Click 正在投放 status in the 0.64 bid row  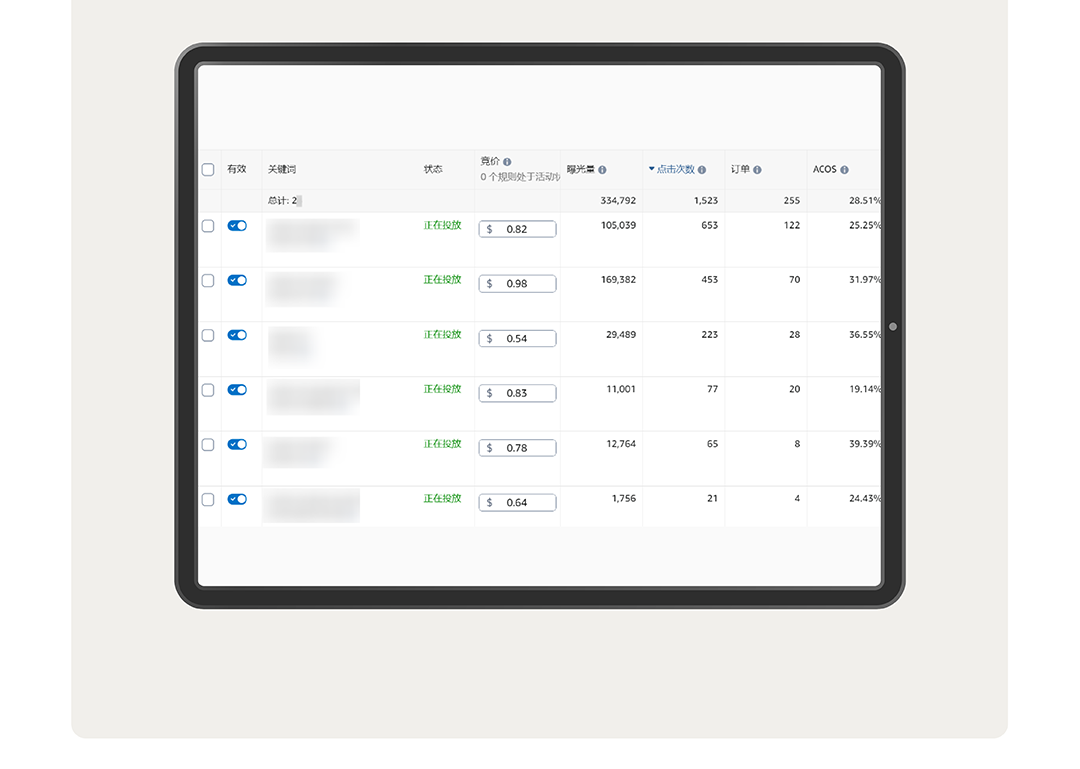tap(442, 499)
